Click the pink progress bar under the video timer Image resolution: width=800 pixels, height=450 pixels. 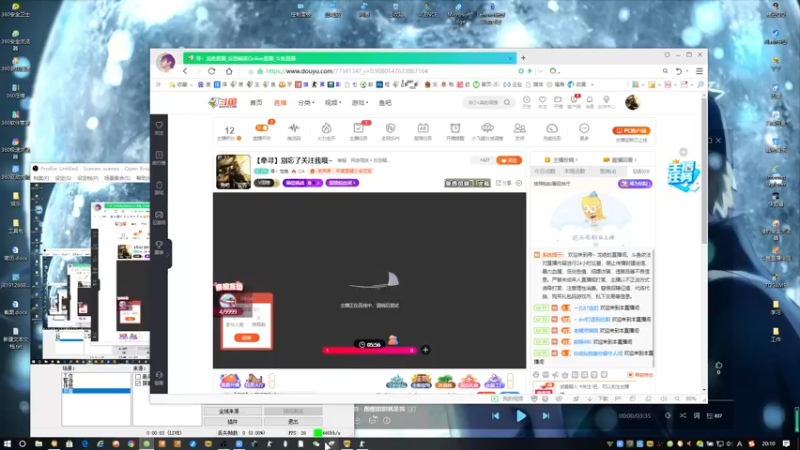click(x=369, y=351)
